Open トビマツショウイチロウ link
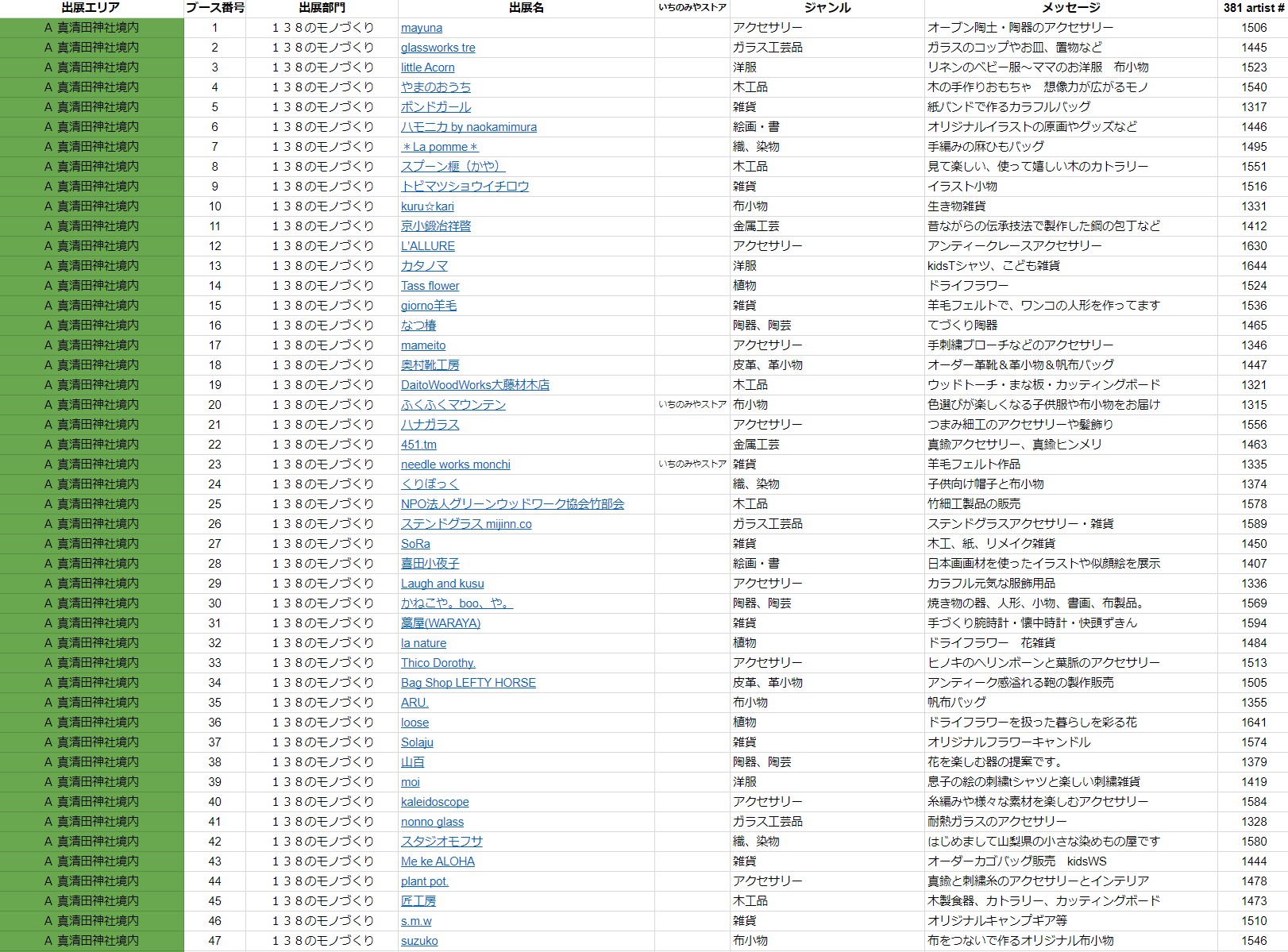The width and height of the screenshot is (1288, 952). coord(465,187)
